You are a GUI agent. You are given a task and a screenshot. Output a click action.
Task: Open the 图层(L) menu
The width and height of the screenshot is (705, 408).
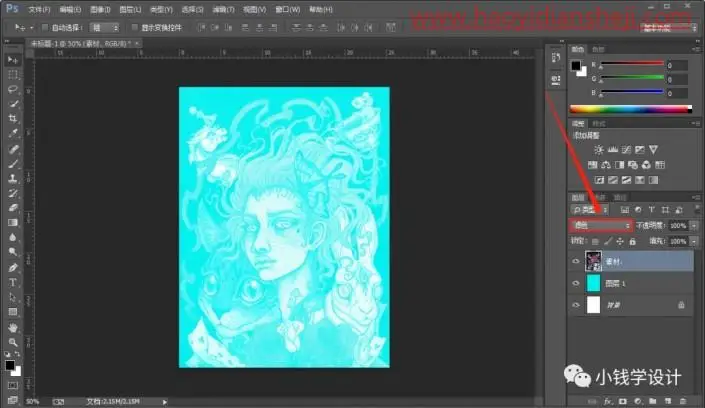[130, 9]
